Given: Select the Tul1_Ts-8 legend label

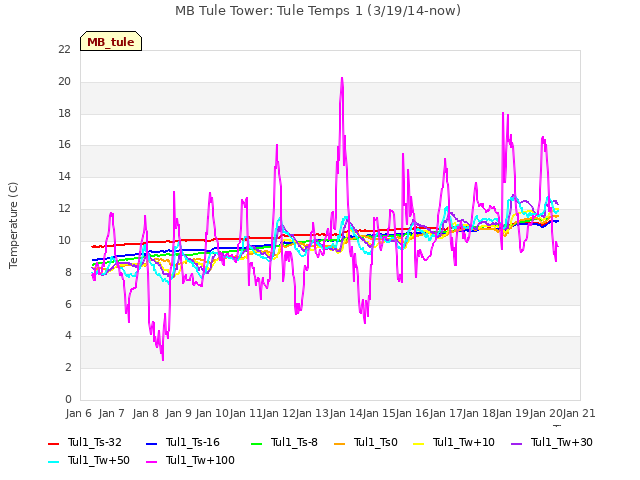Looking at the screenshot, I should pos(294,442).
